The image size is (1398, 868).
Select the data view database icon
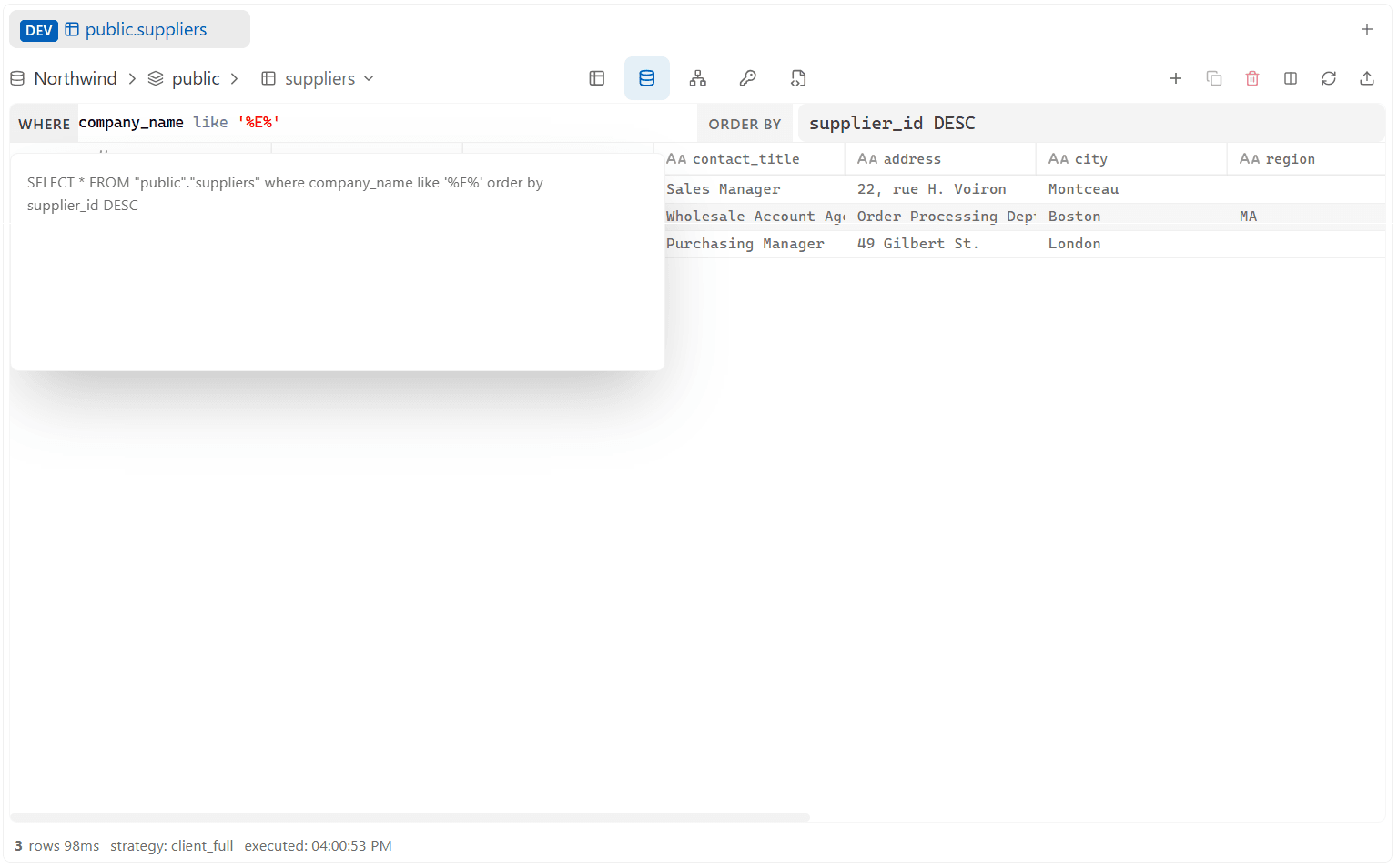(x=647, y=78)
